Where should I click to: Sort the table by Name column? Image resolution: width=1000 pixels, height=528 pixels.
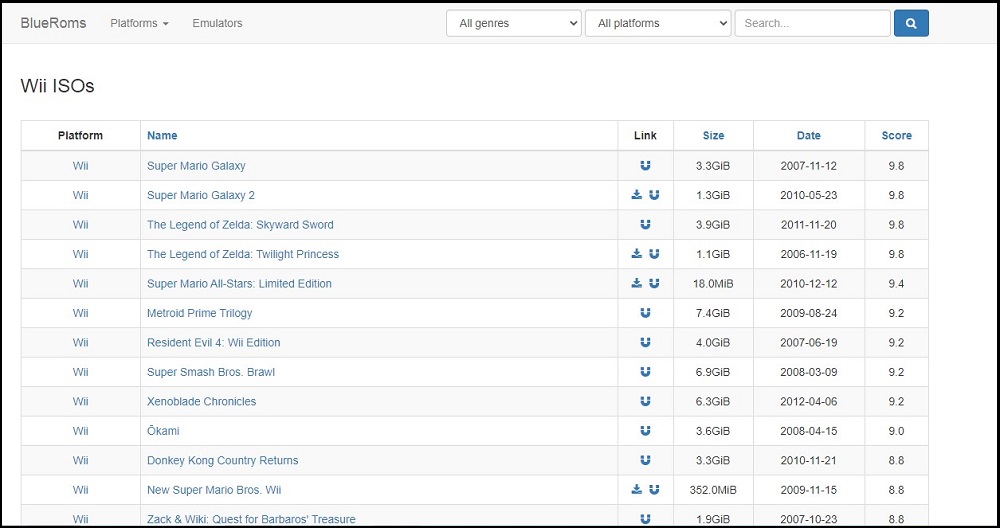pos(162,135)
